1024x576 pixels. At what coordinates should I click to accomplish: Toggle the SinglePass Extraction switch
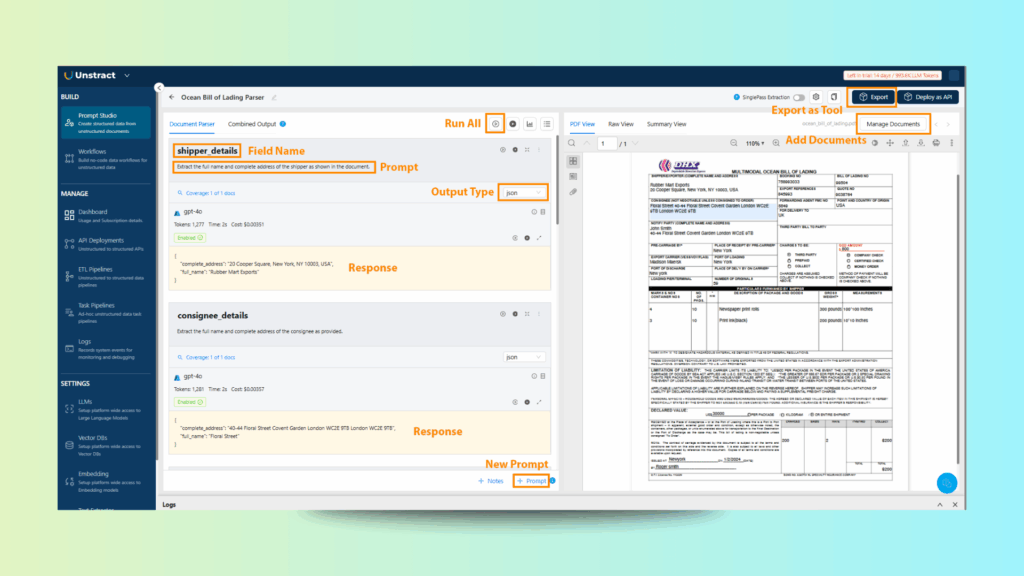coord(799,97)
